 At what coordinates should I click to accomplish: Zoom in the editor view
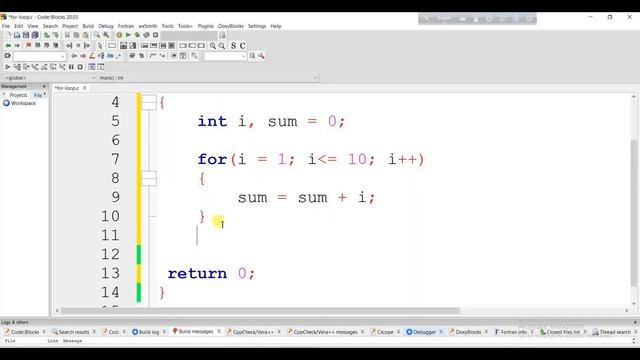click(213, 46)
